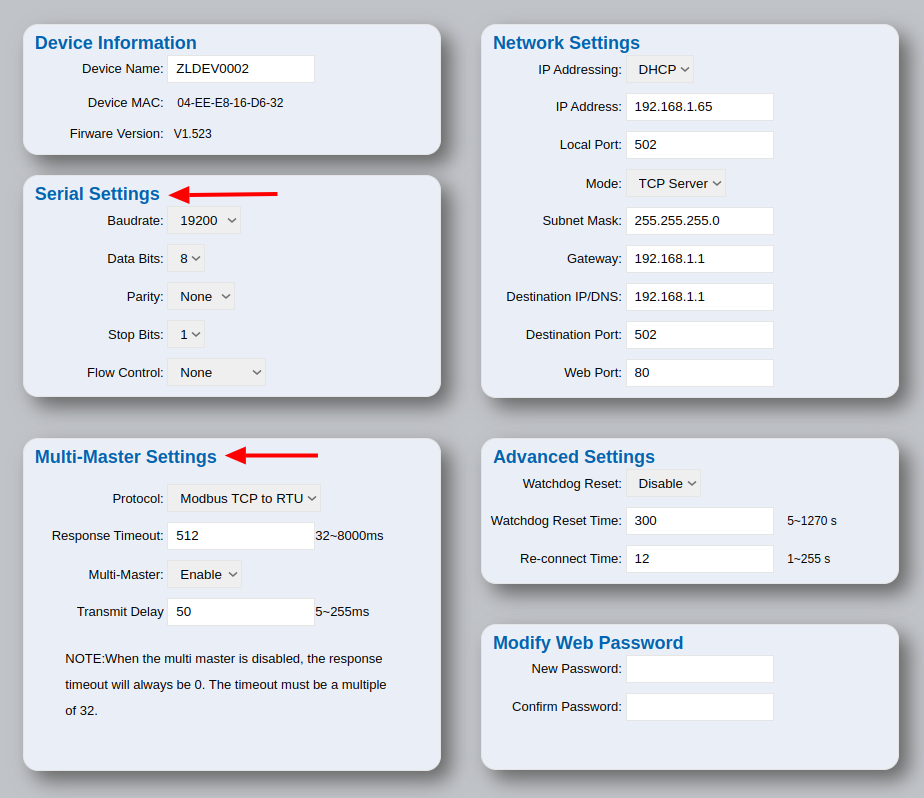Click the IP Addressing label
This screenshot has width=924, height=798.
(x=580, y=70)
